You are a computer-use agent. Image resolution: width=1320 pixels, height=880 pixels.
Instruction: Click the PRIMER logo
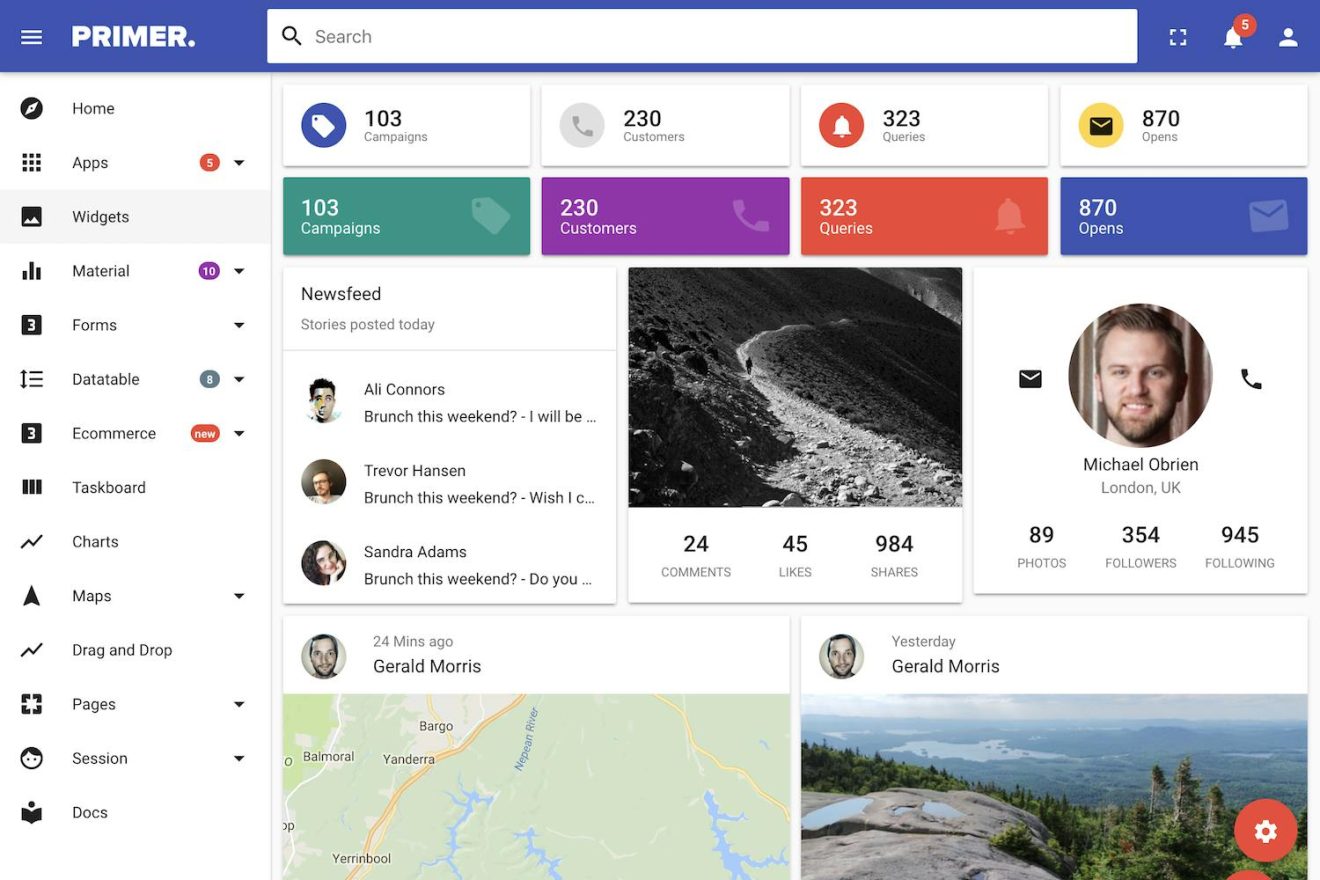point(133,35)
